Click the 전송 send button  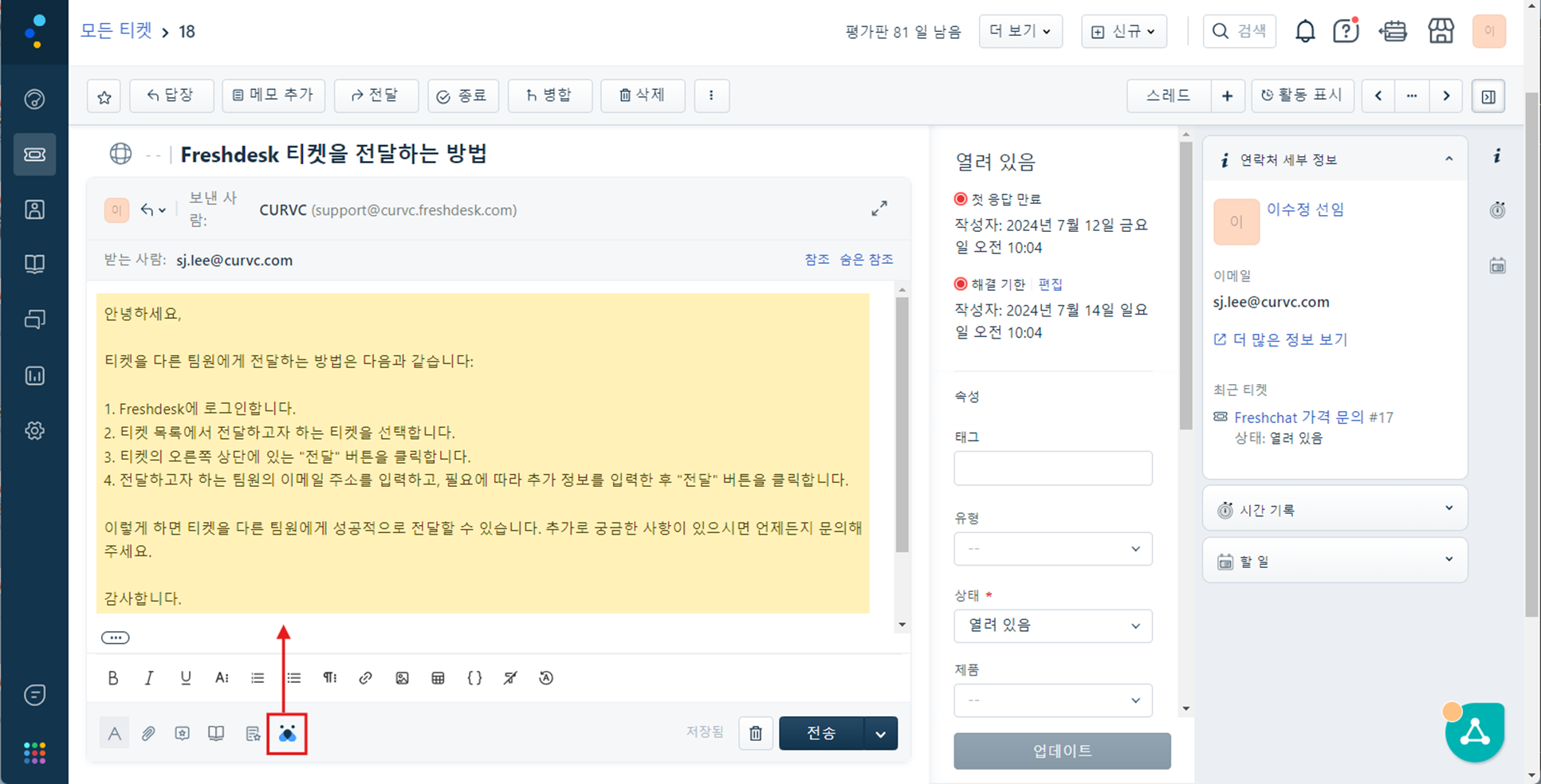click(x=821, y=734)
